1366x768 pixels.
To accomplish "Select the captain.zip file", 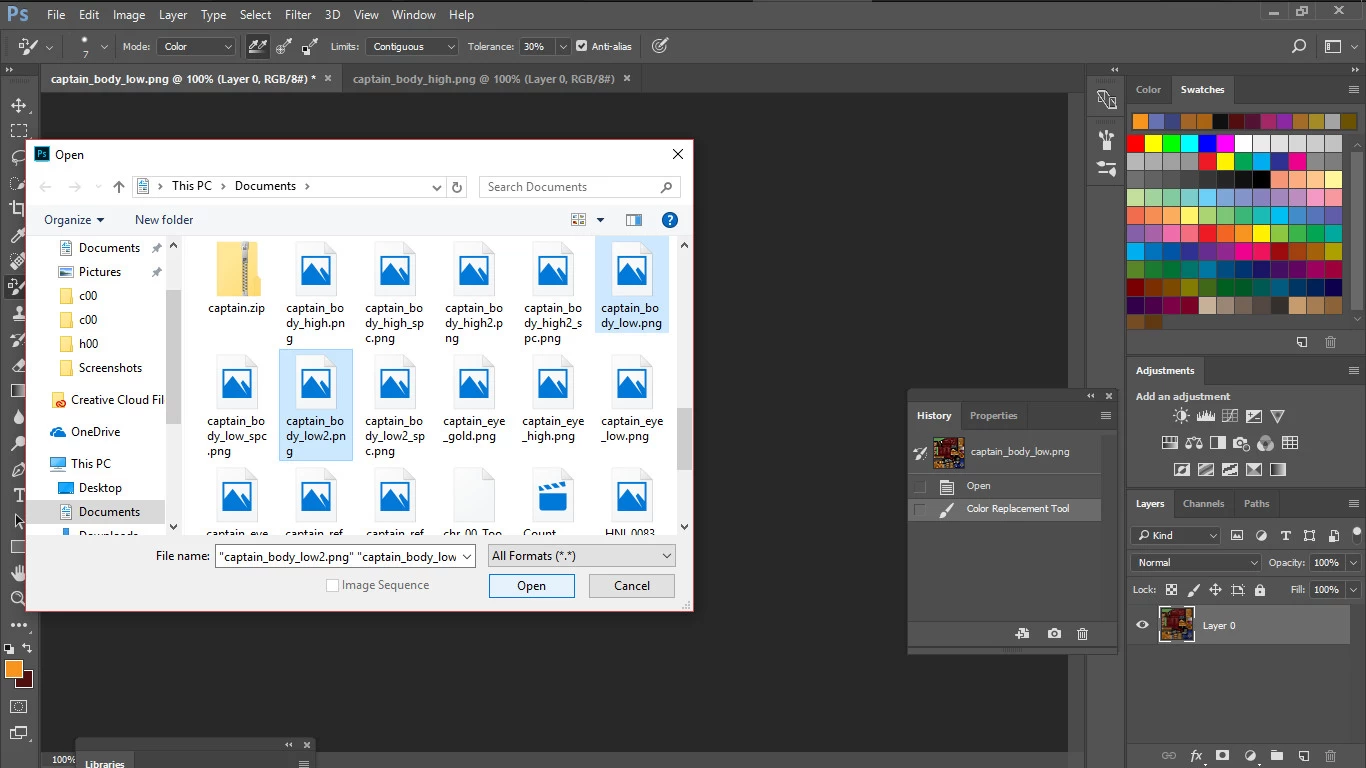I will click(237, 278).
